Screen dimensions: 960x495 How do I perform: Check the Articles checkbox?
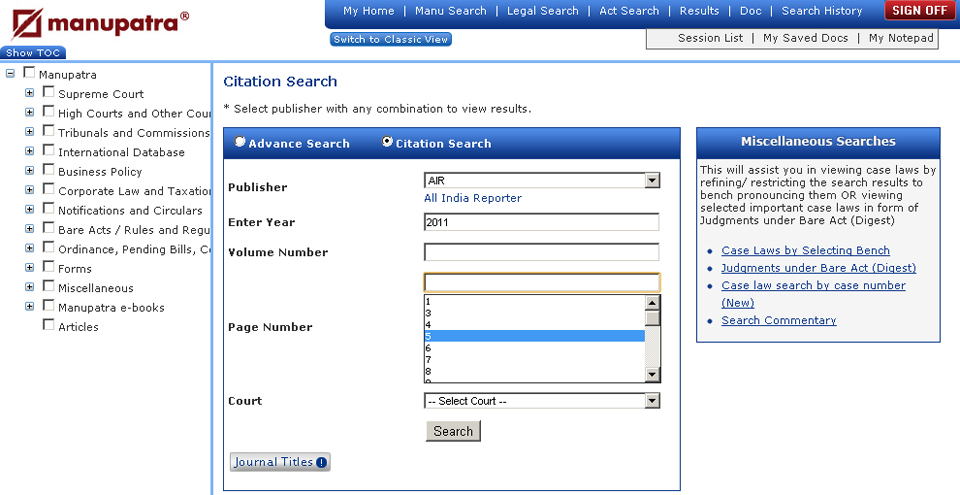point(48,325)
